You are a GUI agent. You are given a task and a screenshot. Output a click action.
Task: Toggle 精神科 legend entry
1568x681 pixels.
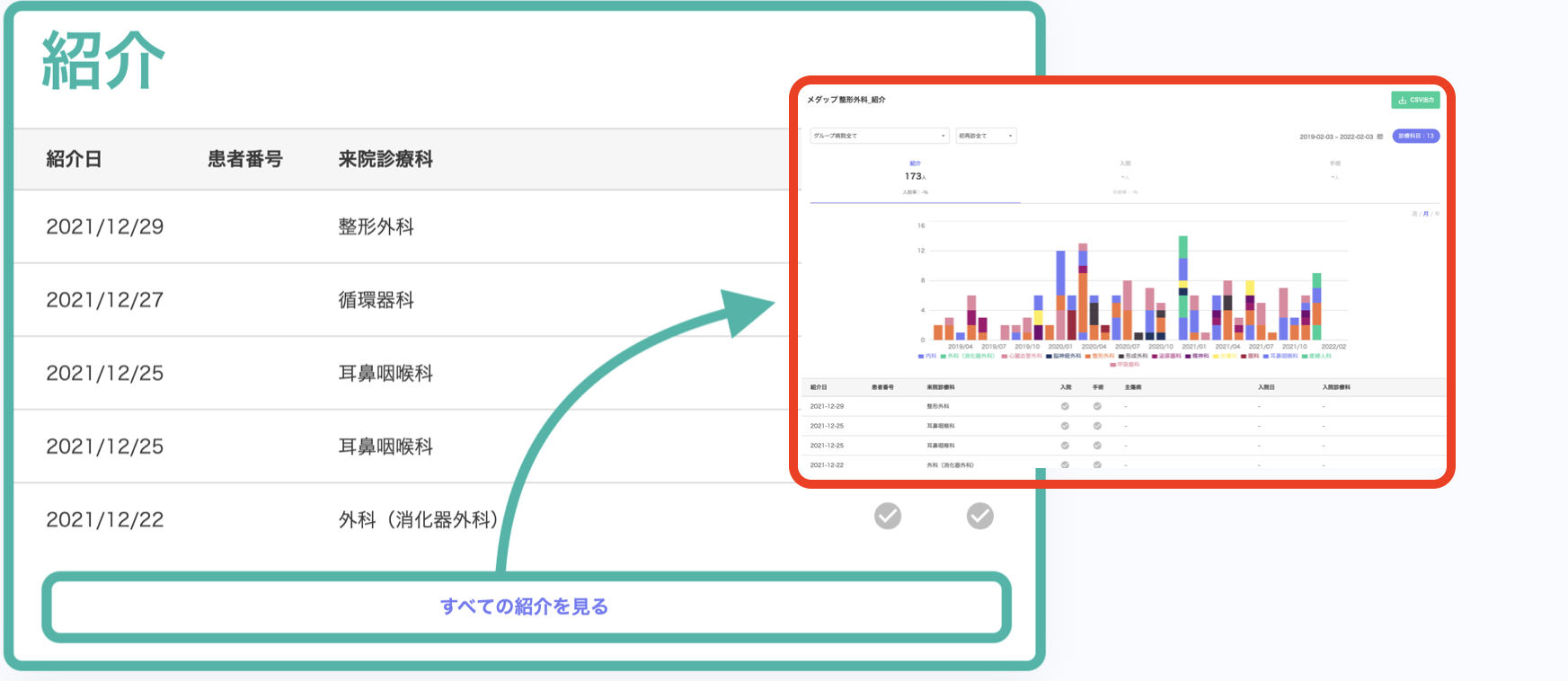tap(1197, 356)
